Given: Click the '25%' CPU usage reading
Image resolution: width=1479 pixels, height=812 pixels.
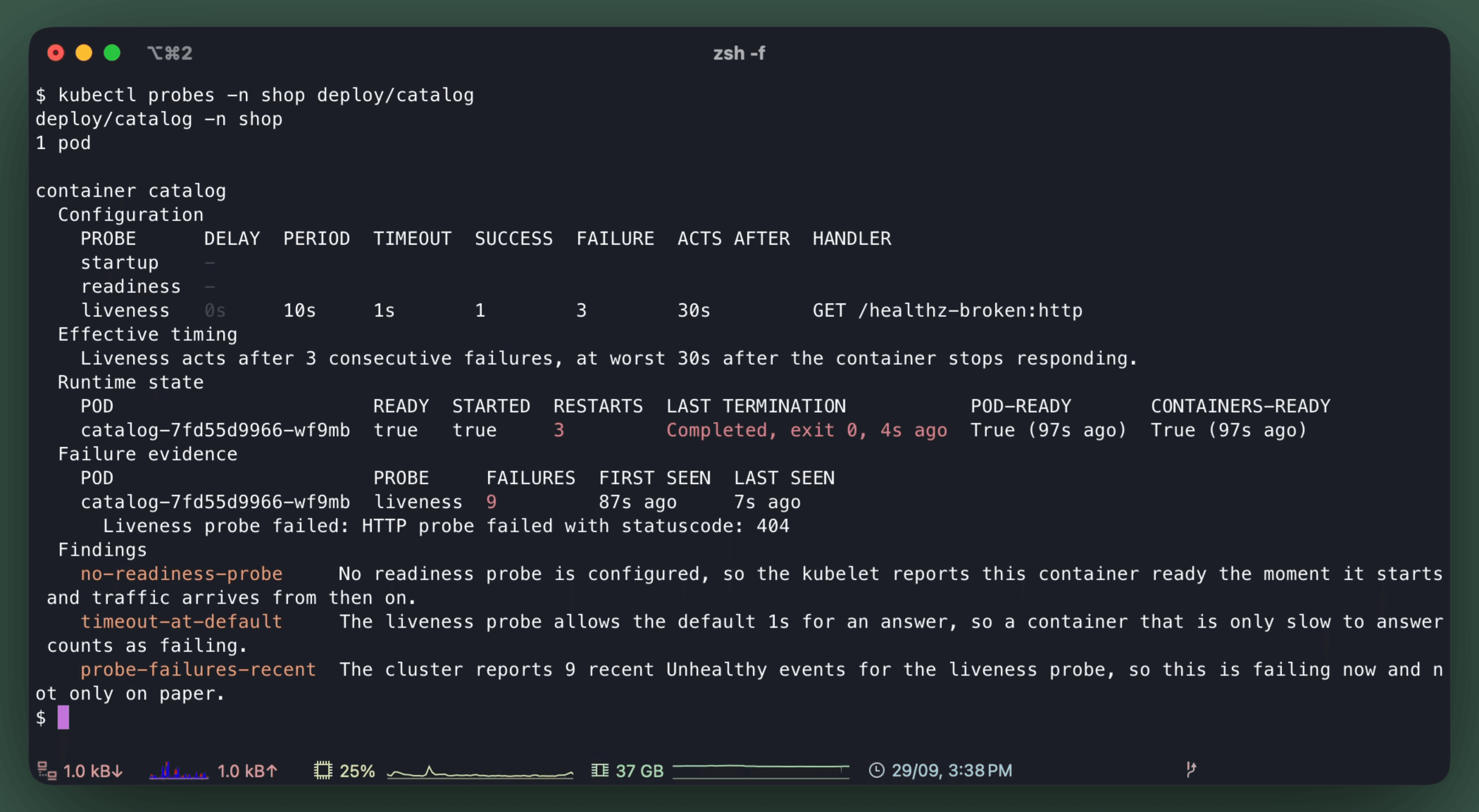Looking at the screenshot, I should pyautogui.click(x=357, y=771).
